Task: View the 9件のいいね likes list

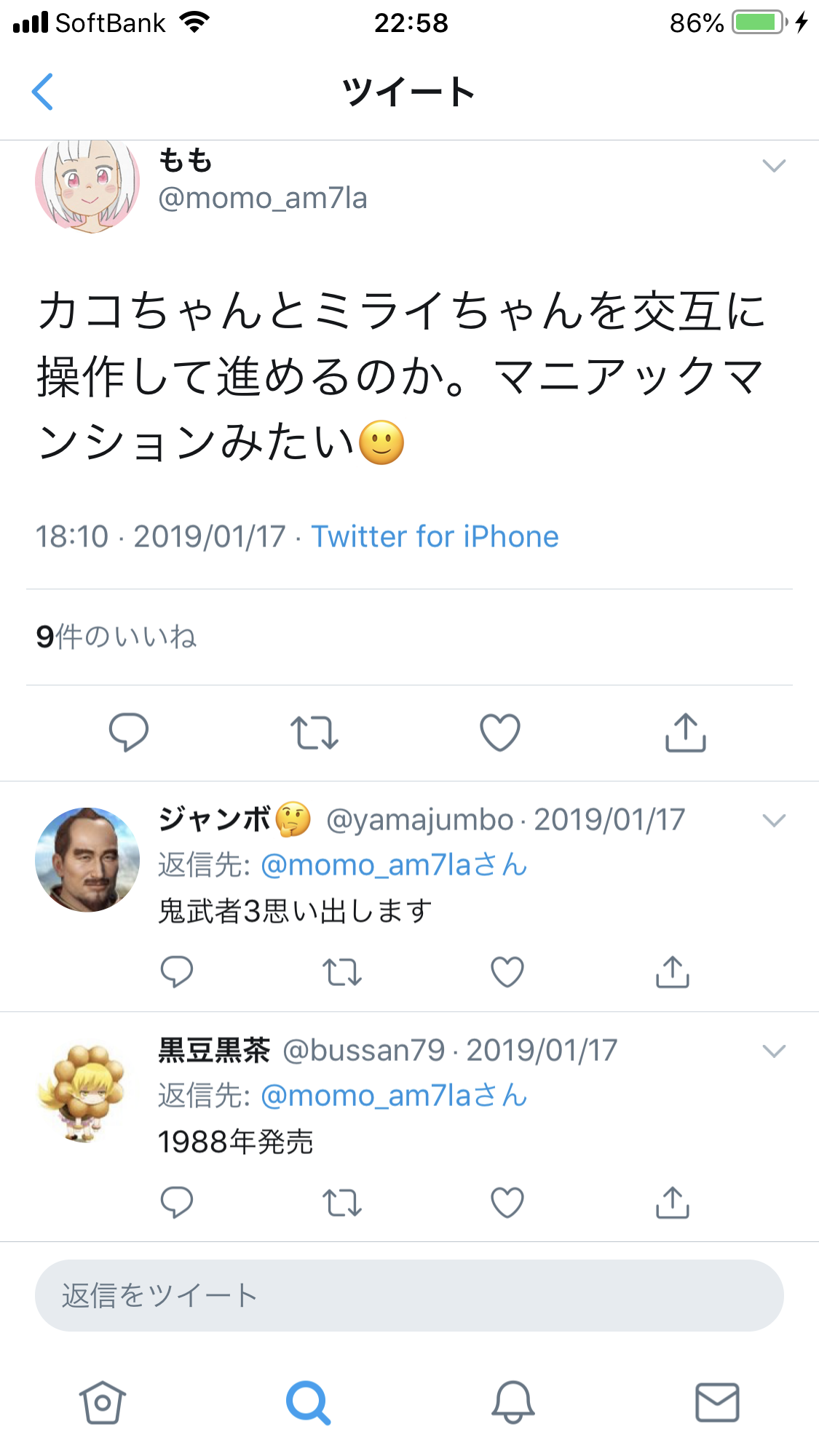Action: click(x=116, y=637)
